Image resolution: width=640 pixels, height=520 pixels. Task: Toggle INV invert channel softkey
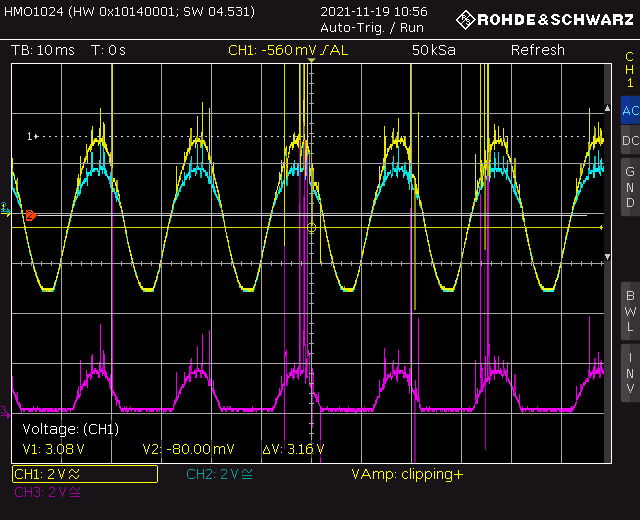(x=630, y=373)
